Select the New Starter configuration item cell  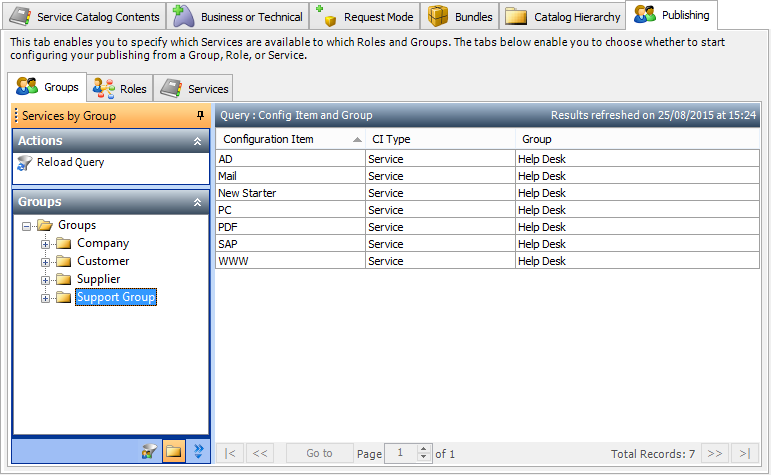290,193
